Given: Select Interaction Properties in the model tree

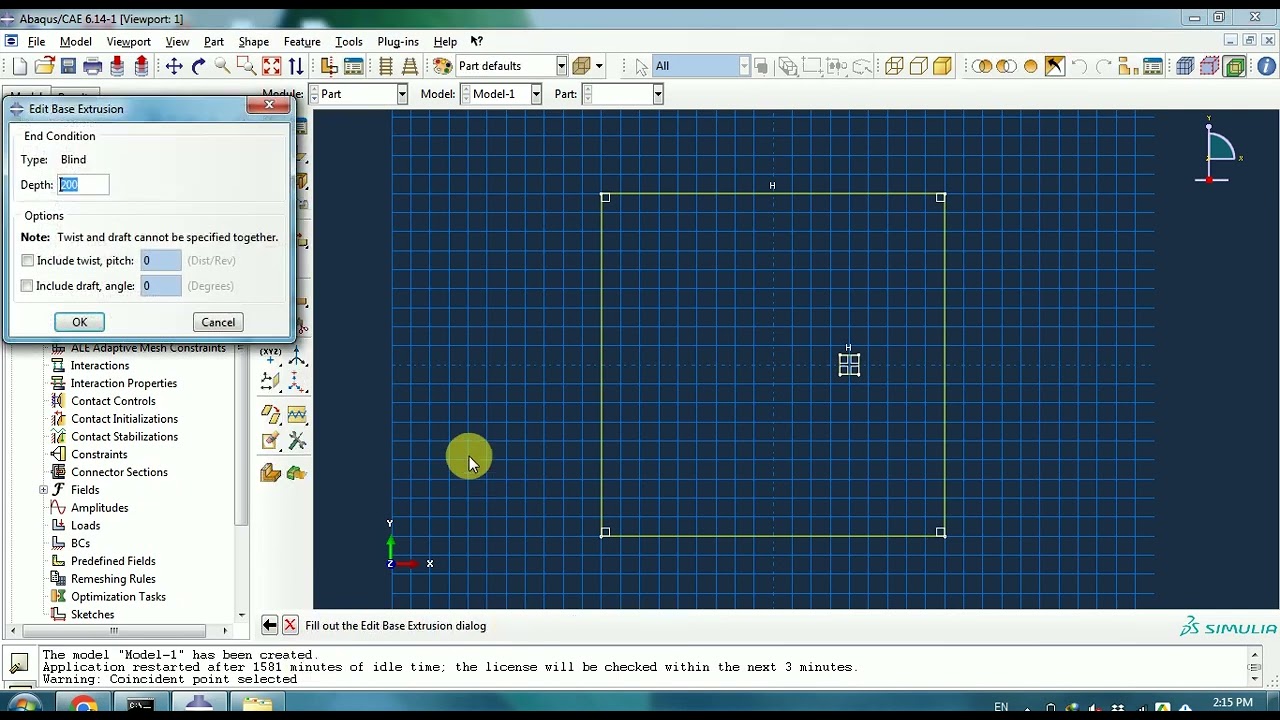Looking at the screenshot, I should pos(124,384).
